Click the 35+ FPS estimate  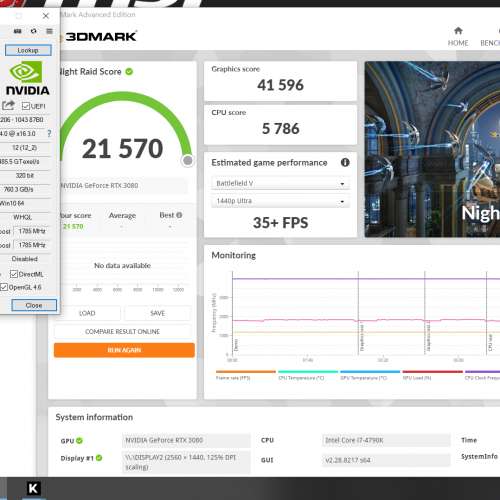point(280,223)
